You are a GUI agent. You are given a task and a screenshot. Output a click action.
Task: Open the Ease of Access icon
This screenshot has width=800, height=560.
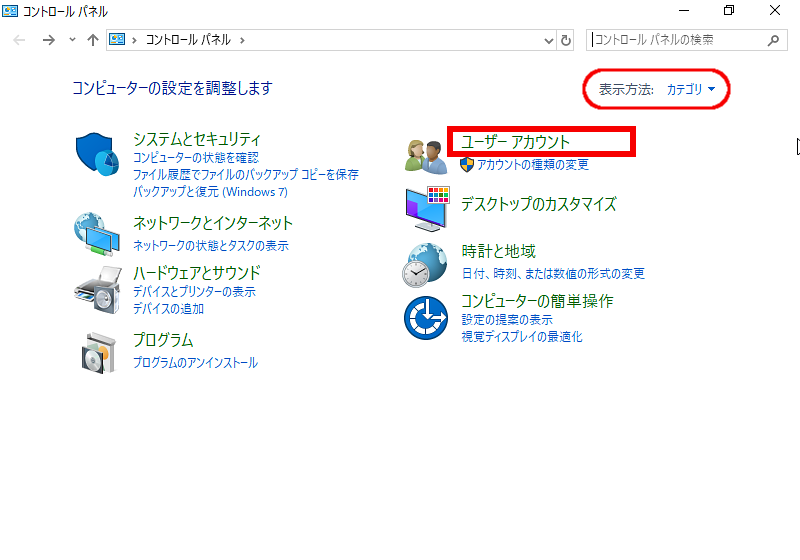[x=426, y=318]
